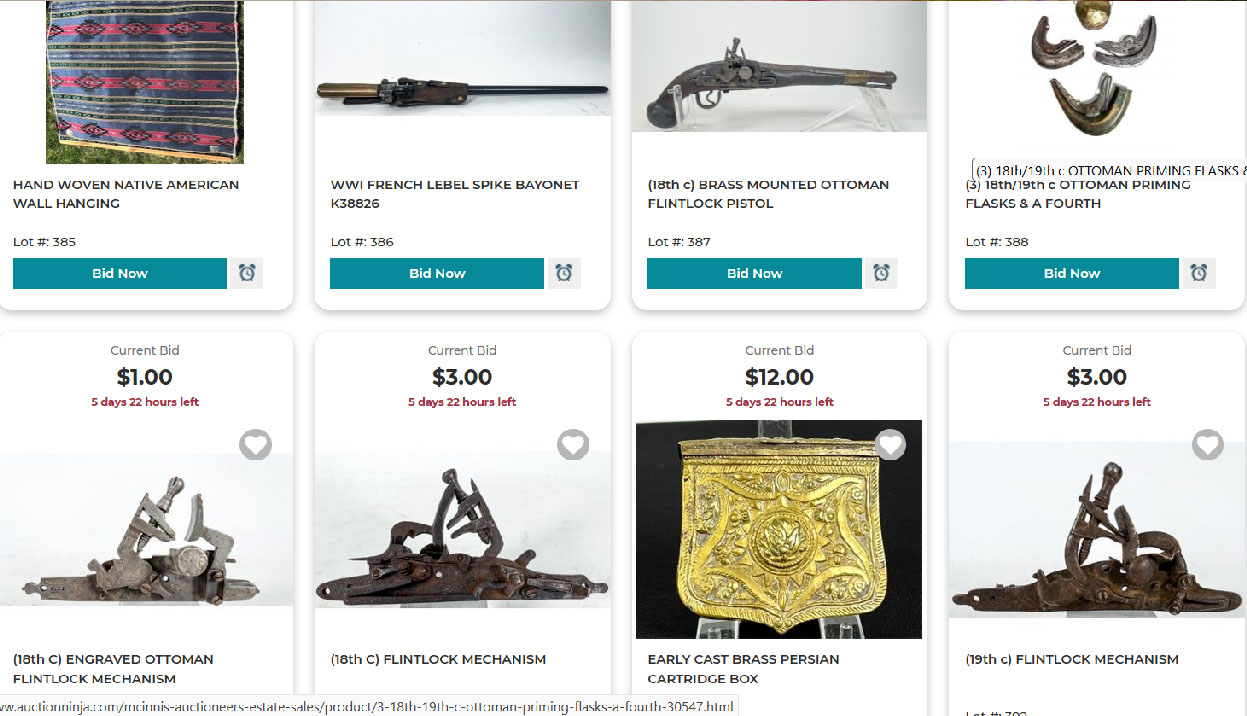Bid now on Ottoman priming flasks

point(1072,273)
